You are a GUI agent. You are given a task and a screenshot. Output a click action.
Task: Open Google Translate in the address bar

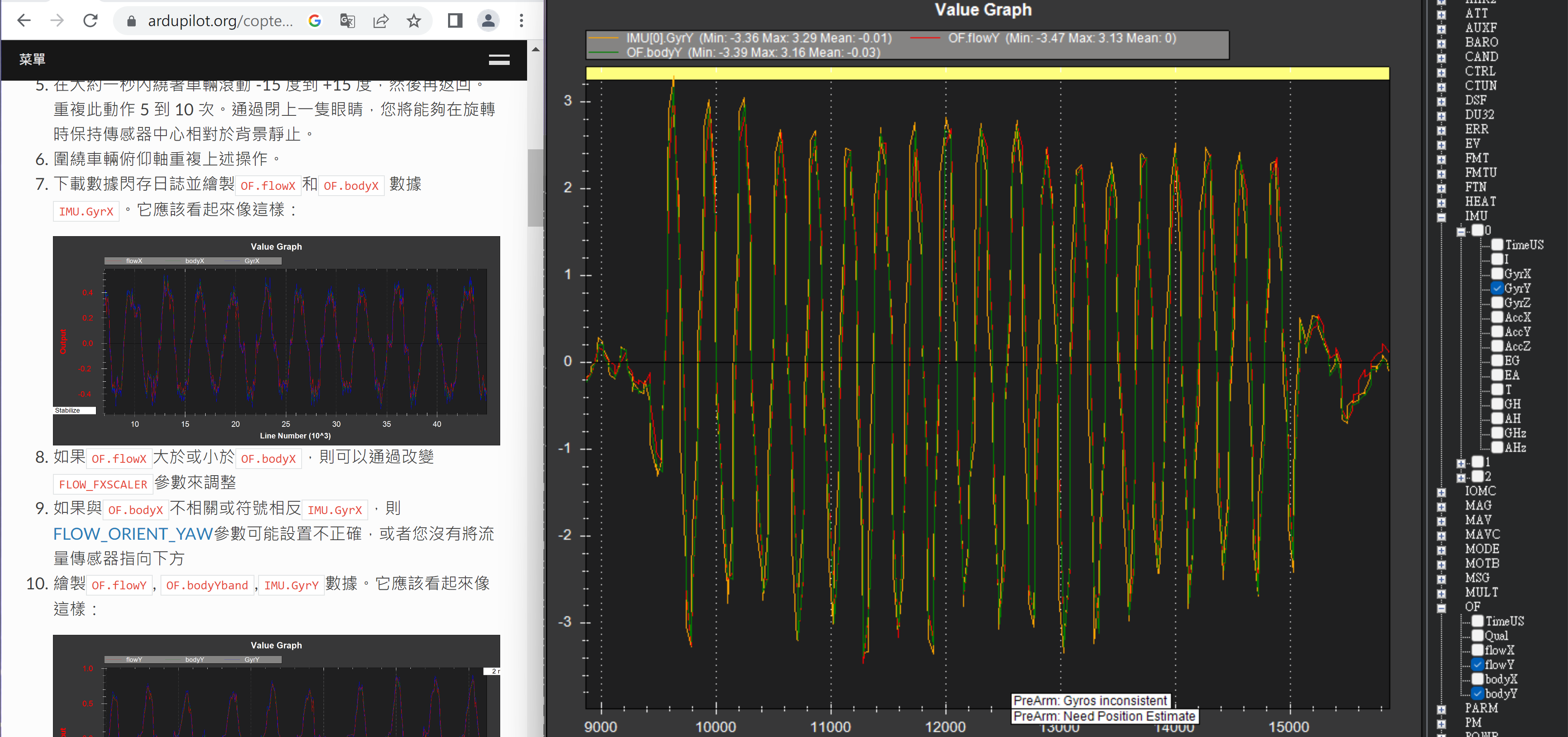pyautogui.click(x=348, y=20)
